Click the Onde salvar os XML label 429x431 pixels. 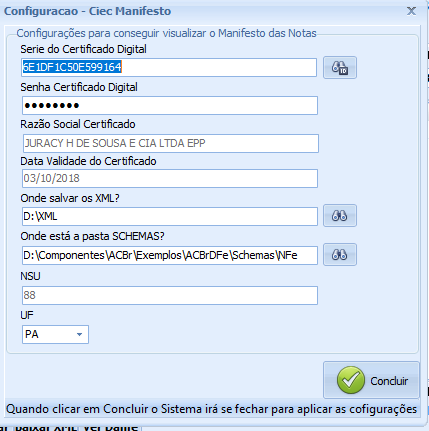(70, 198)
